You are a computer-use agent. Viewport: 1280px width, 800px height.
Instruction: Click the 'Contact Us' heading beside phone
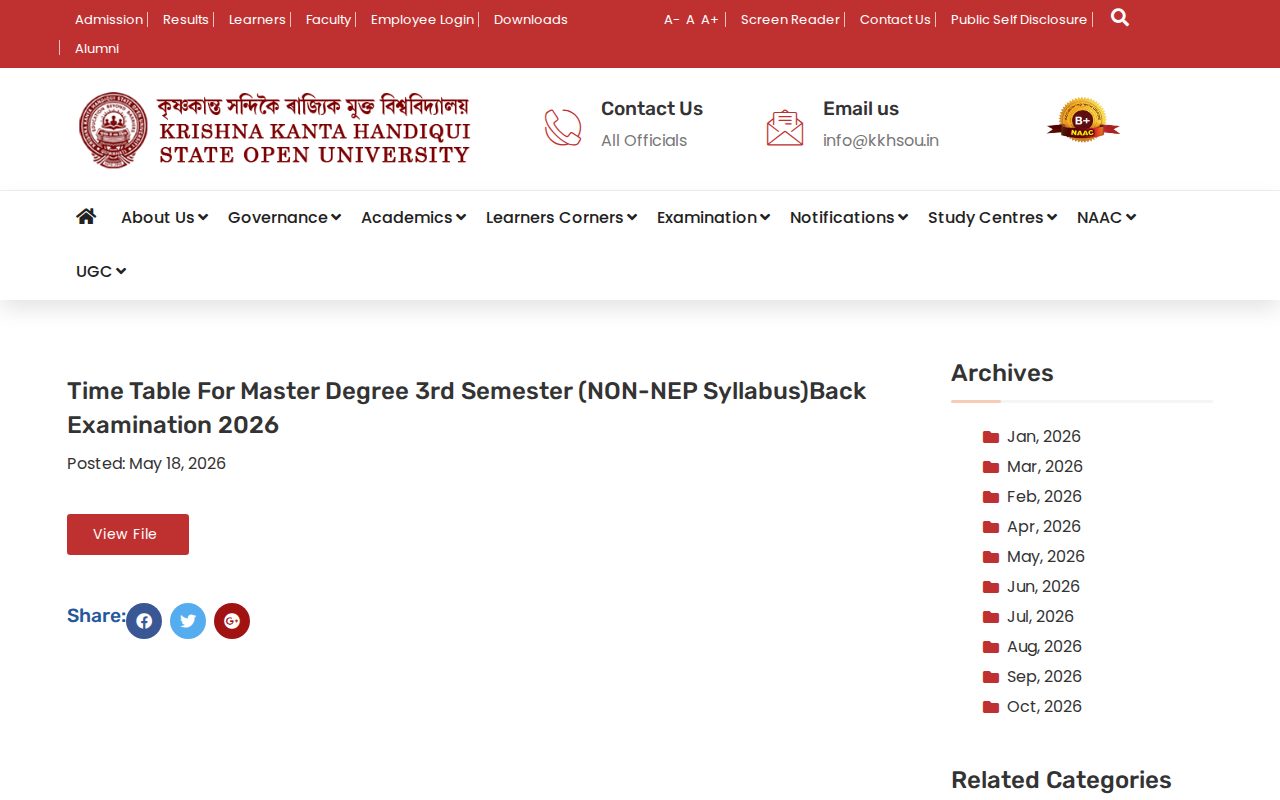[x=652, y=109]
